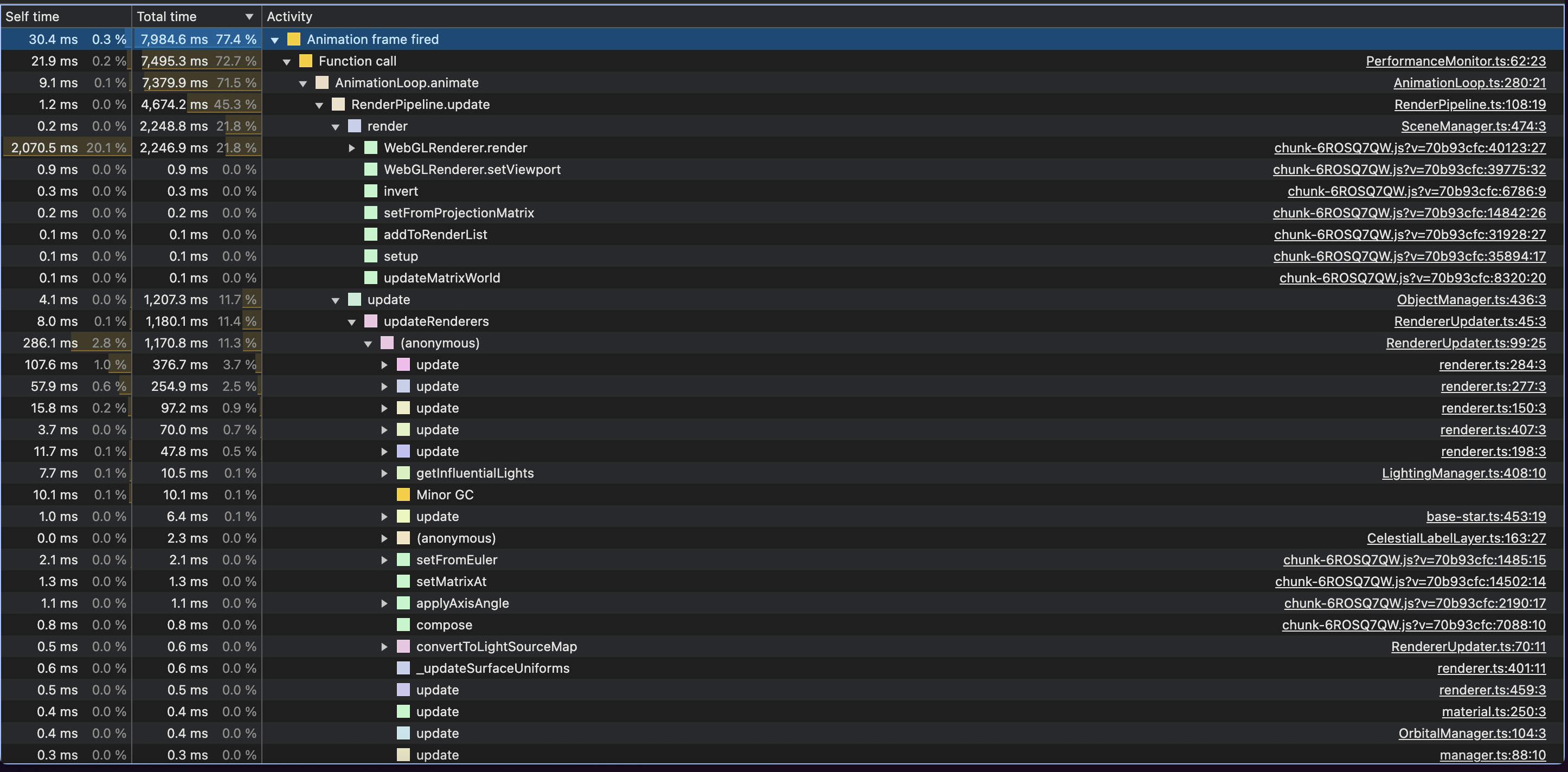Open SceneManager.ts:474:3 source link
Viewport: 1568px width, 772px height.
[1473, 126]
